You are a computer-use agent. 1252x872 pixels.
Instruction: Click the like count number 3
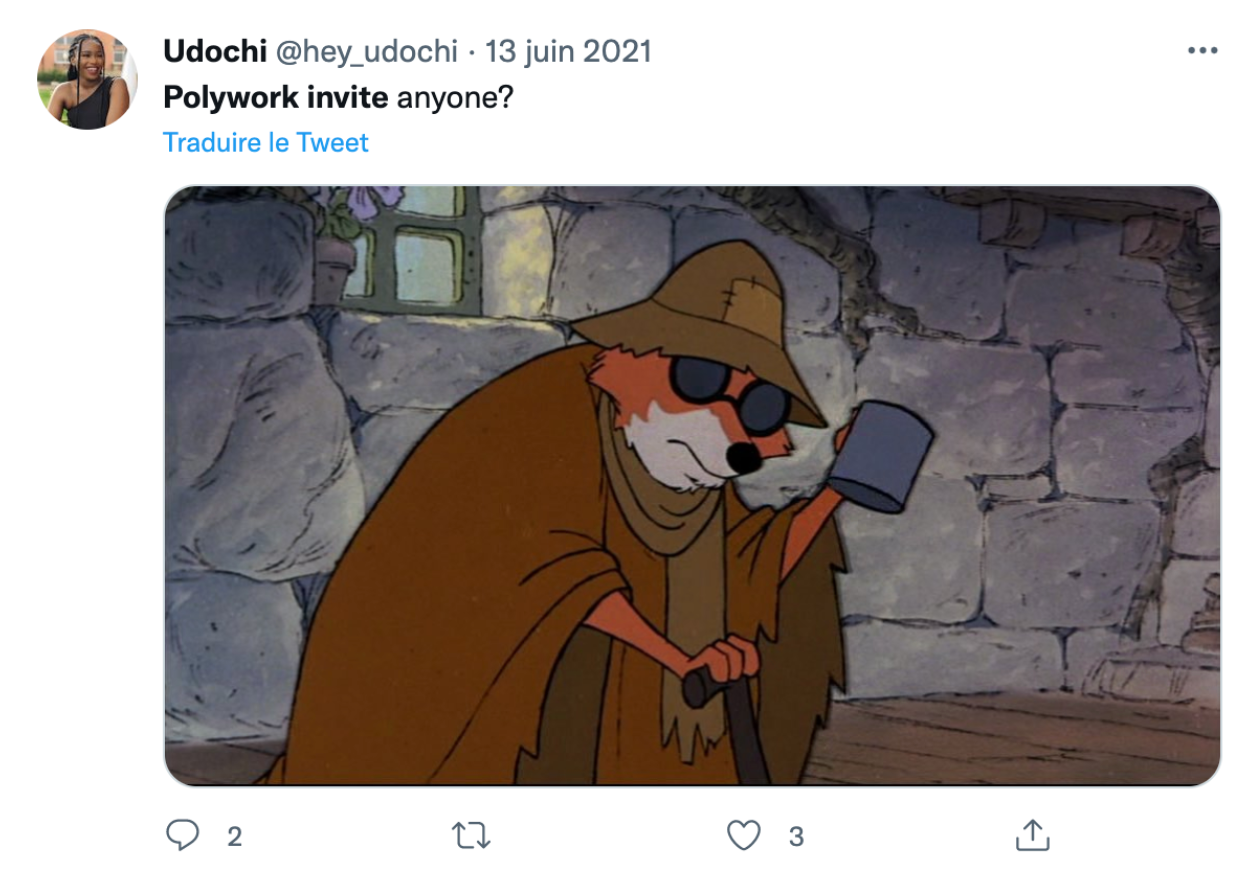click(796, 836)
